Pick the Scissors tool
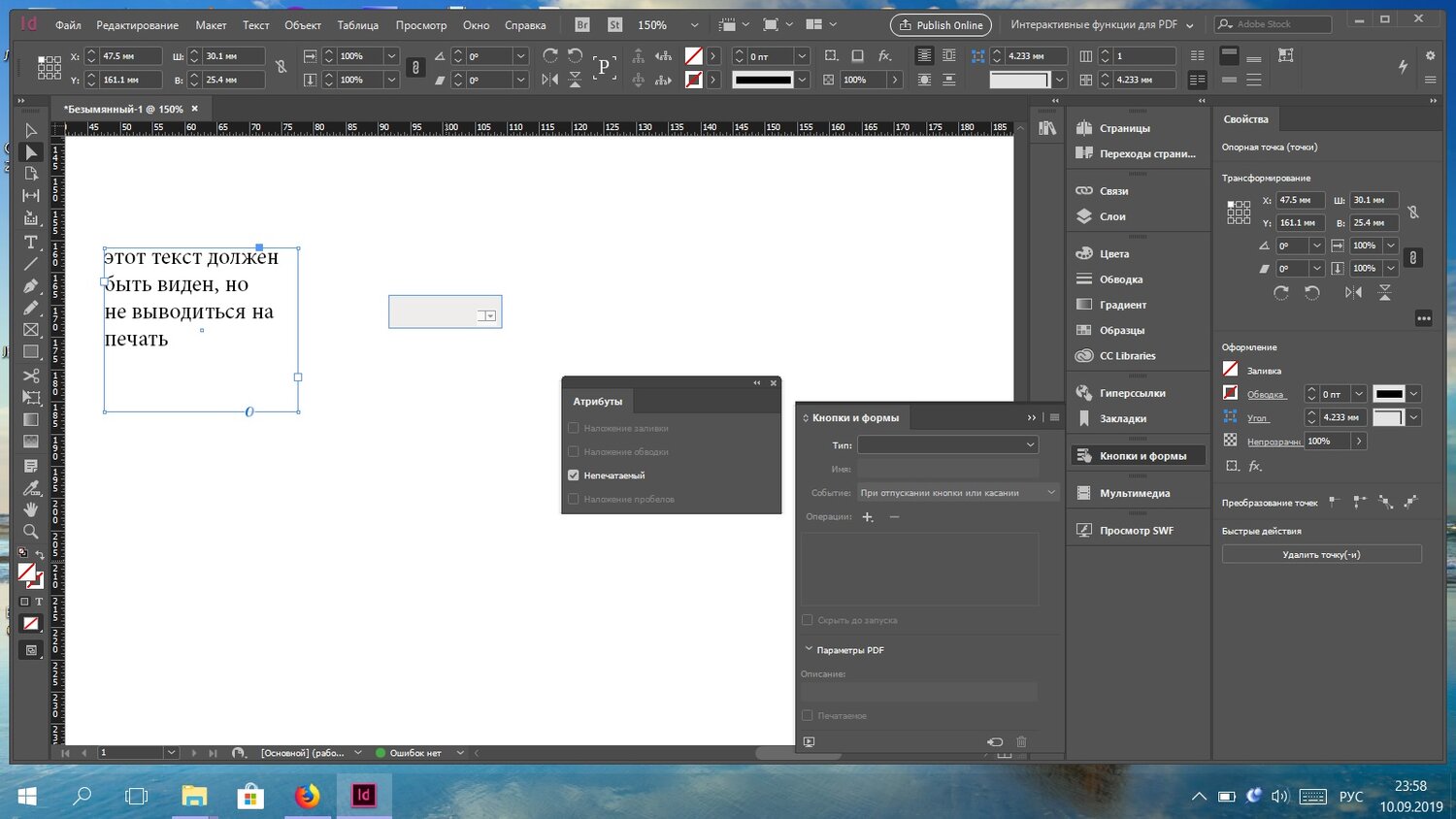1456x819 pixels. 31,376
